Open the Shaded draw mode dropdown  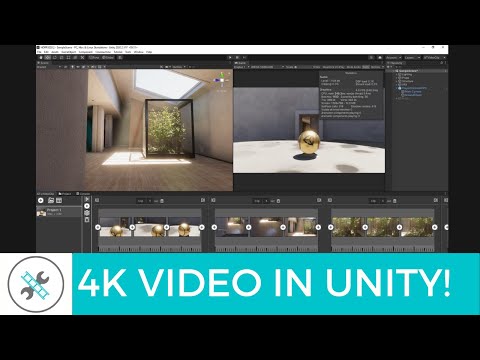click(49, 67)
